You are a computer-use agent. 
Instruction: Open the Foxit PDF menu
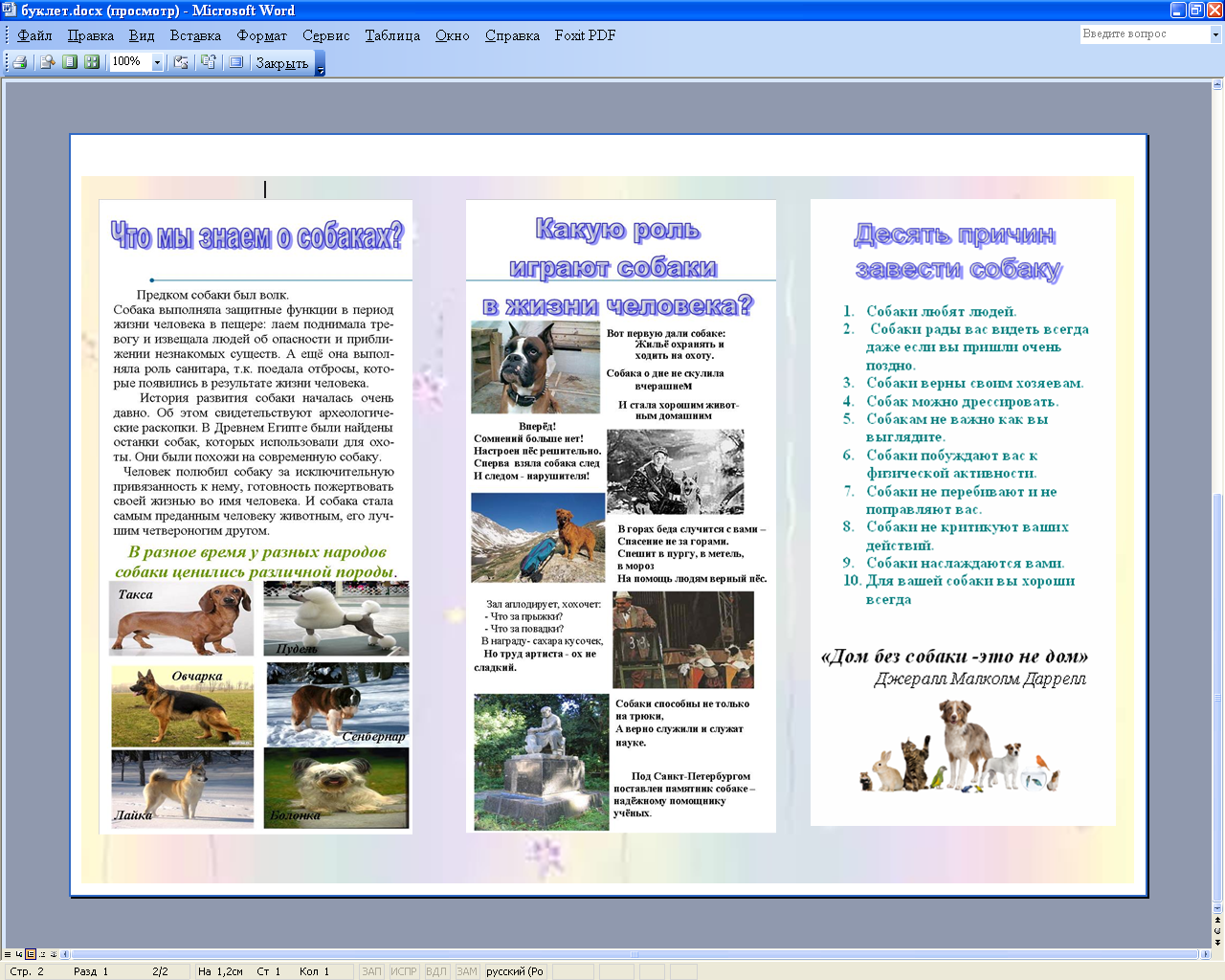pyautogui.click(x=585, y=35)
